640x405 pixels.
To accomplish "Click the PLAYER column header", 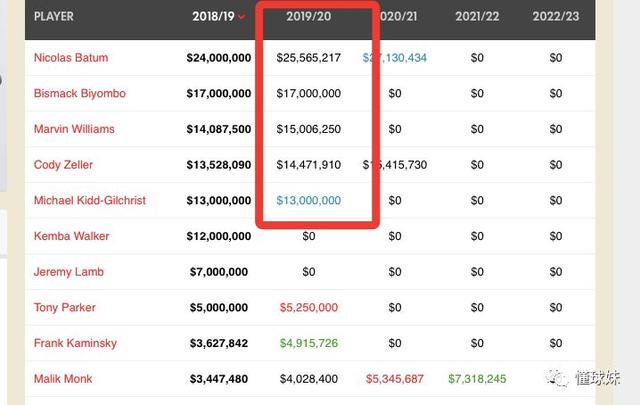I will (53, 17).
